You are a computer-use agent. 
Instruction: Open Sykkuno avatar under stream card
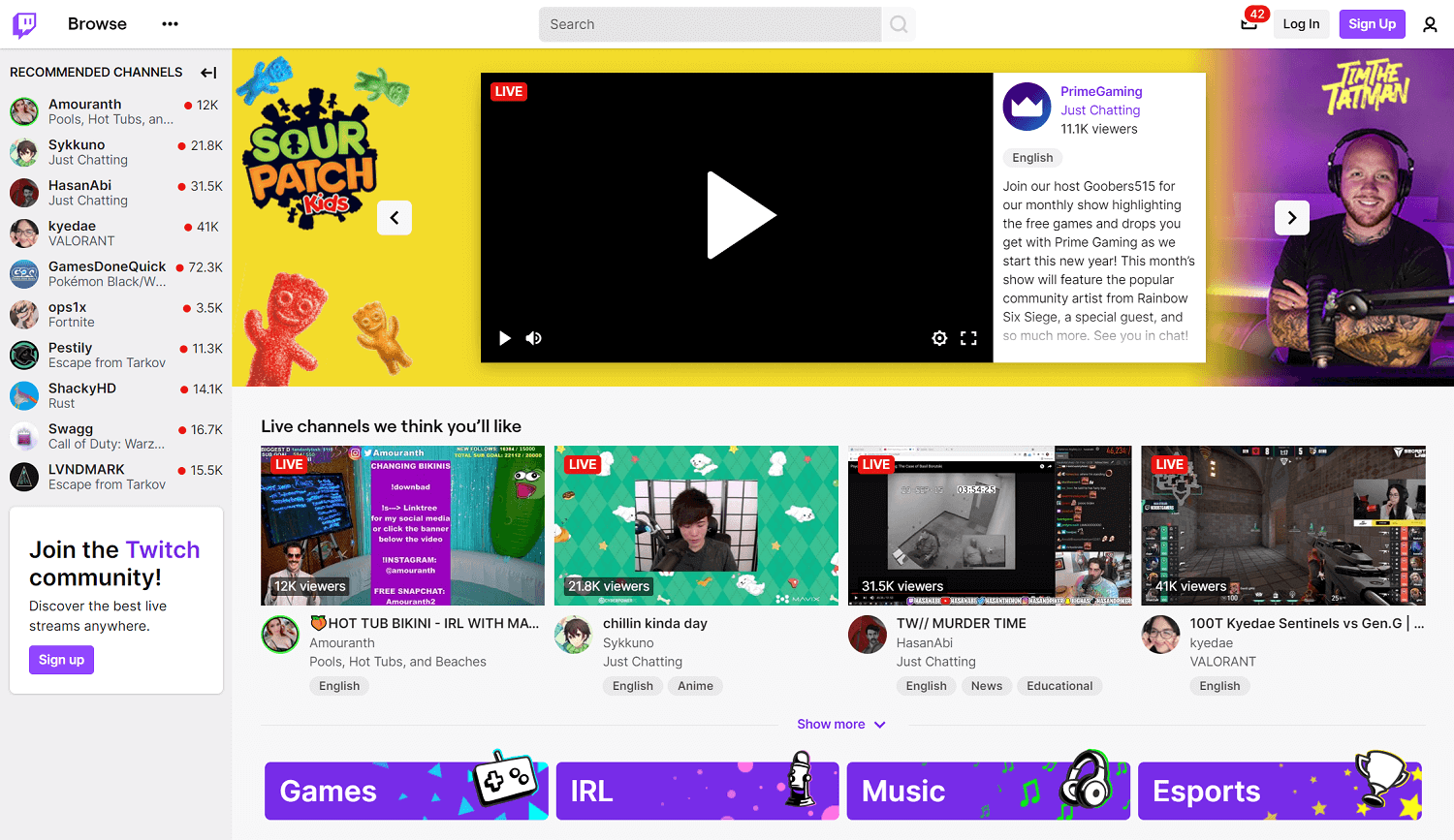[574, 635]
